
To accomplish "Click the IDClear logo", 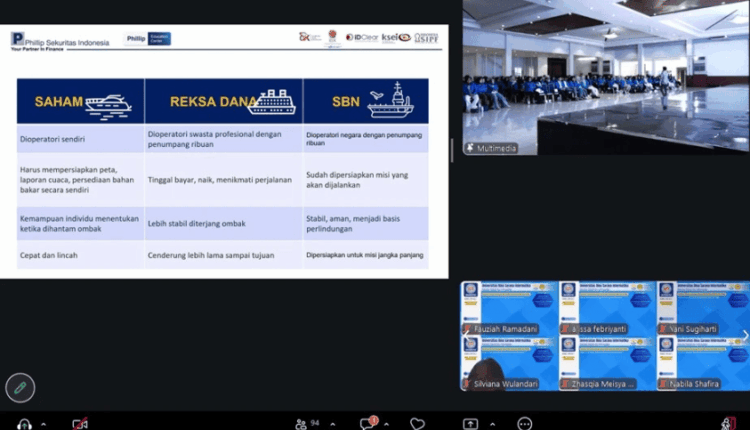I will tap(362, 37).
